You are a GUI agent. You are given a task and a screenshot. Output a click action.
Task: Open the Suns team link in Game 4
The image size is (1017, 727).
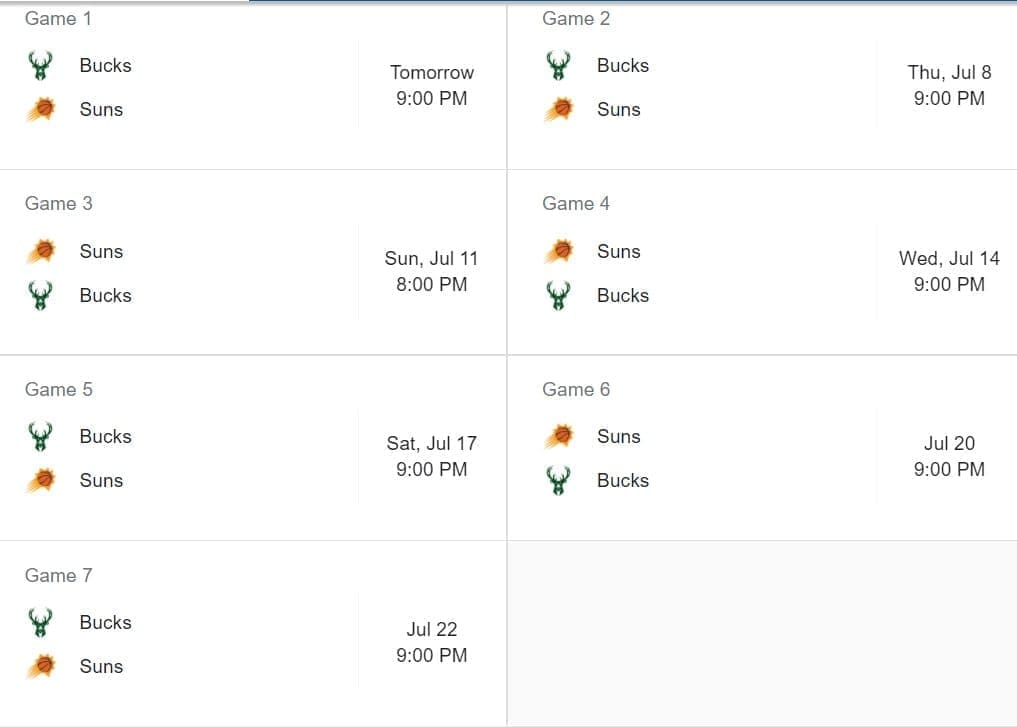pos(618,251)
